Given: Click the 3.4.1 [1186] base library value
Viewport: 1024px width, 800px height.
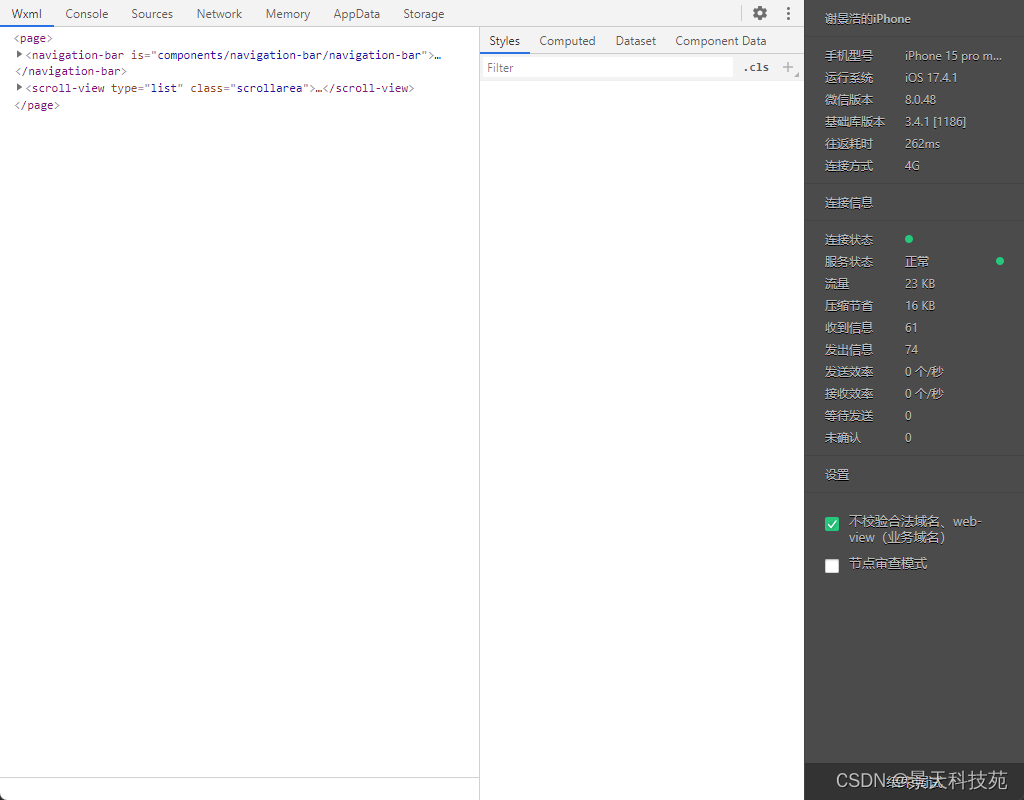Looking at the screenshot, I should 935,121.
